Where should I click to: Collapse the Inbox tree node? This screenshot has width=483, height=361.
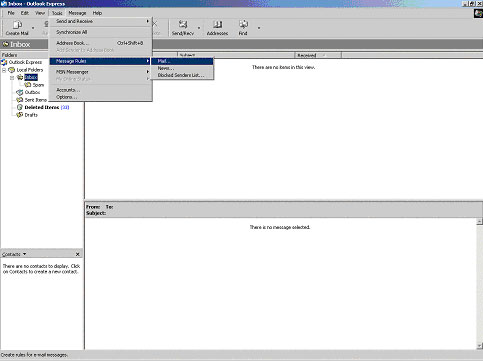click(12, 78)
